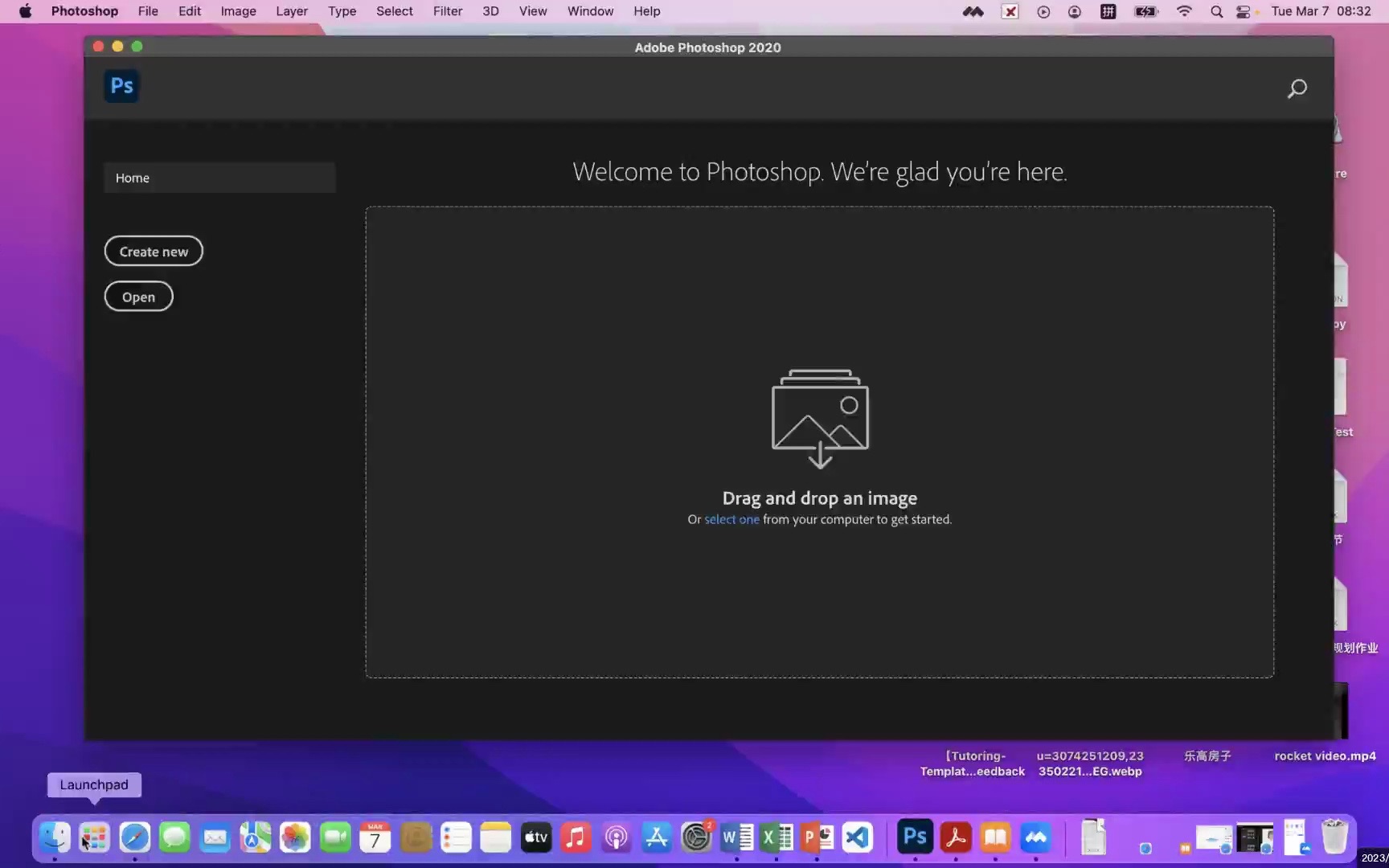
Task: Click the date and time in menu bar
Action: [1321, 11]
